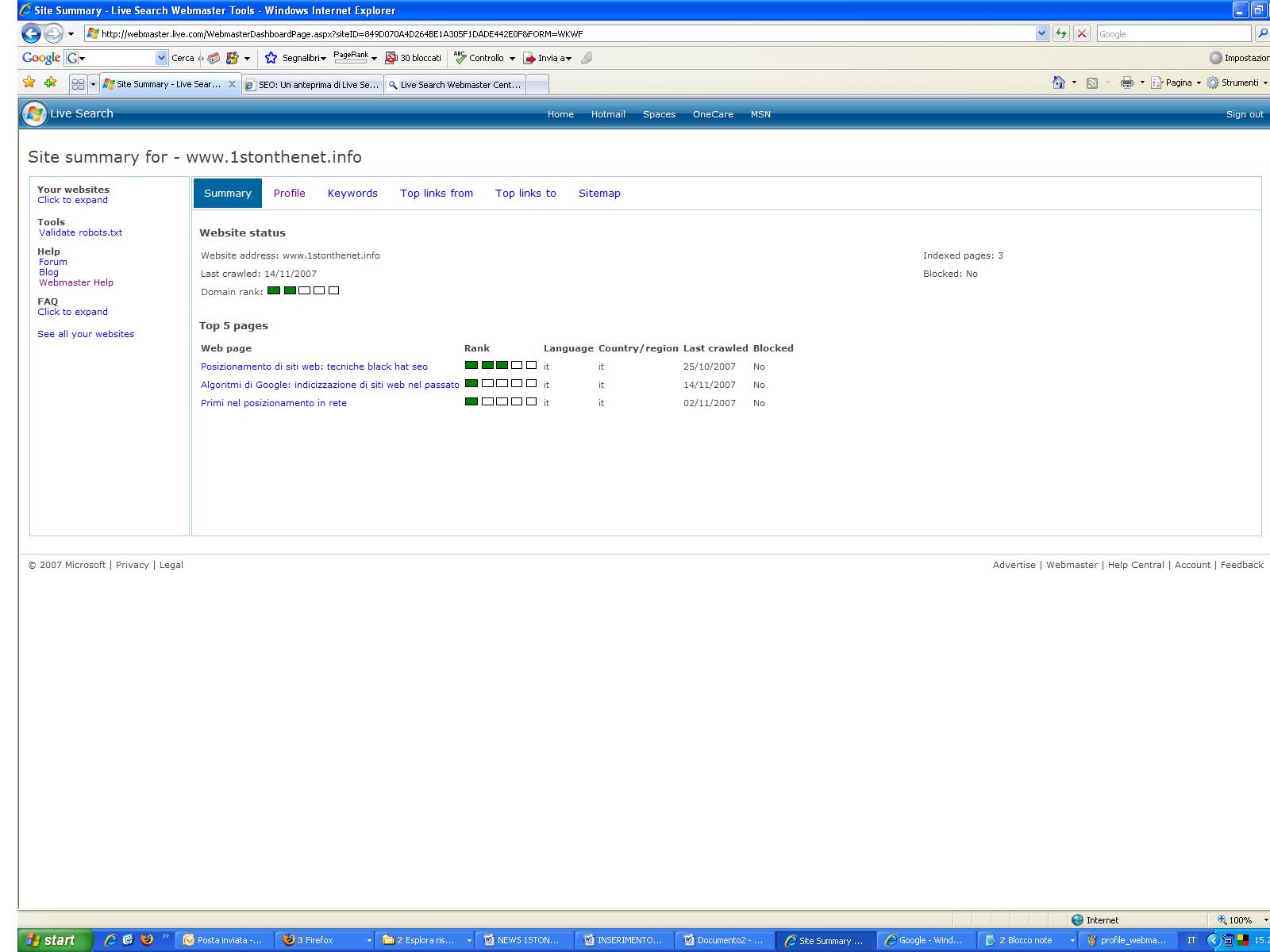Click Sign out
The height and width of the screenshot is (952, 1270).
pyautogui.click(x=1245, y=114)
